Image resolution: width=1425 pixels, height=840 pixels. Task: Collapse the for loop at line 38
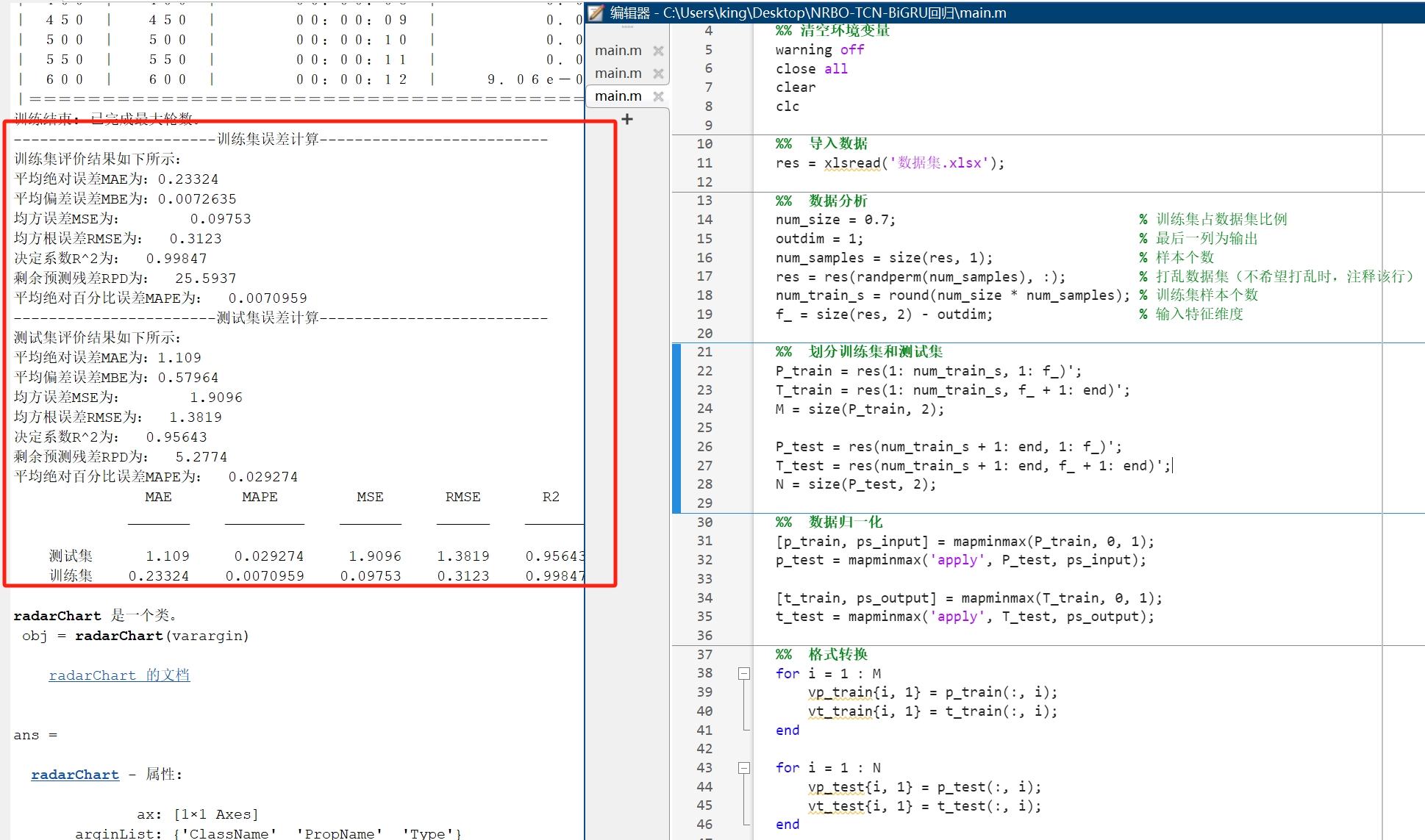[744, 673]
